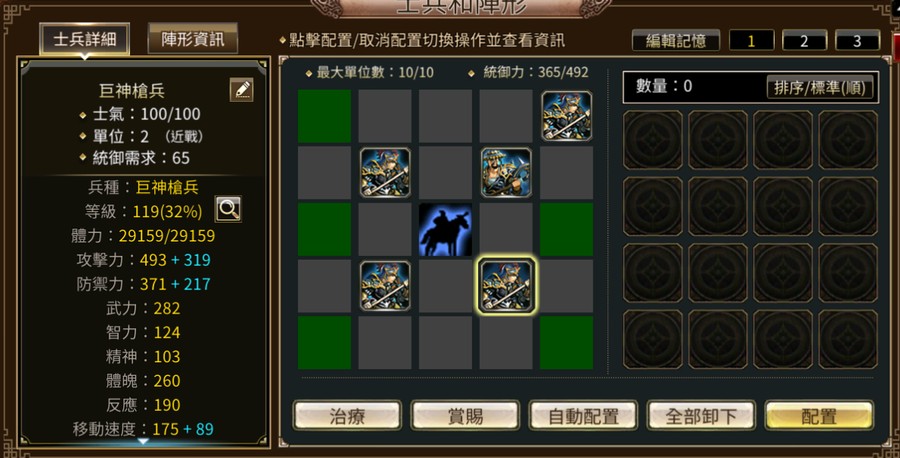The width and height of the screenshot is (900, 458).
Task: Open the magnifying glass detail icon
Action: (x=228, y=209)
